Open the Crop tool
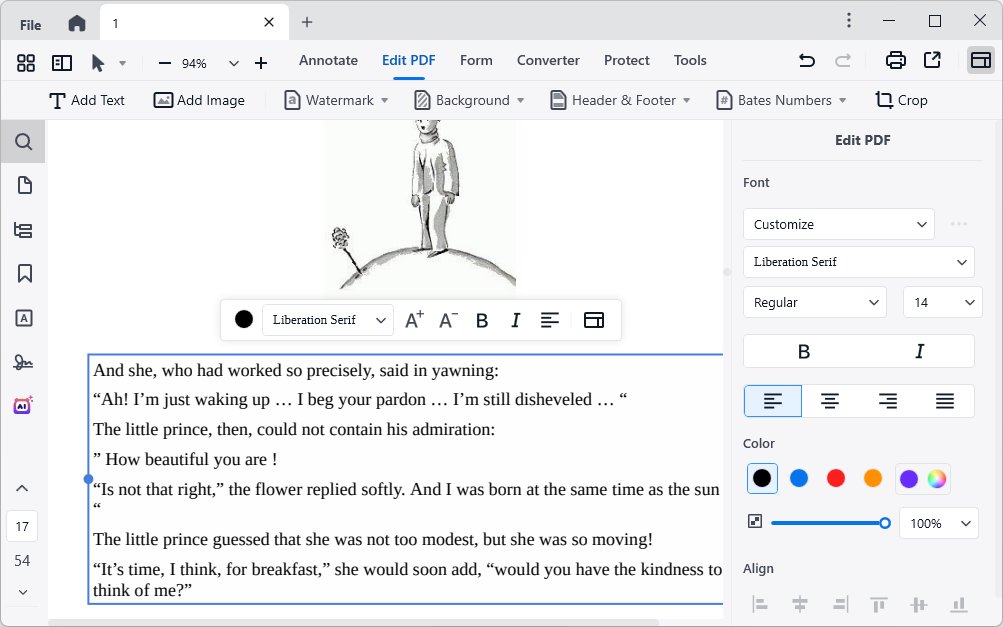The width and height of the screenshot is (1003, 627). [x=900, y=100]
